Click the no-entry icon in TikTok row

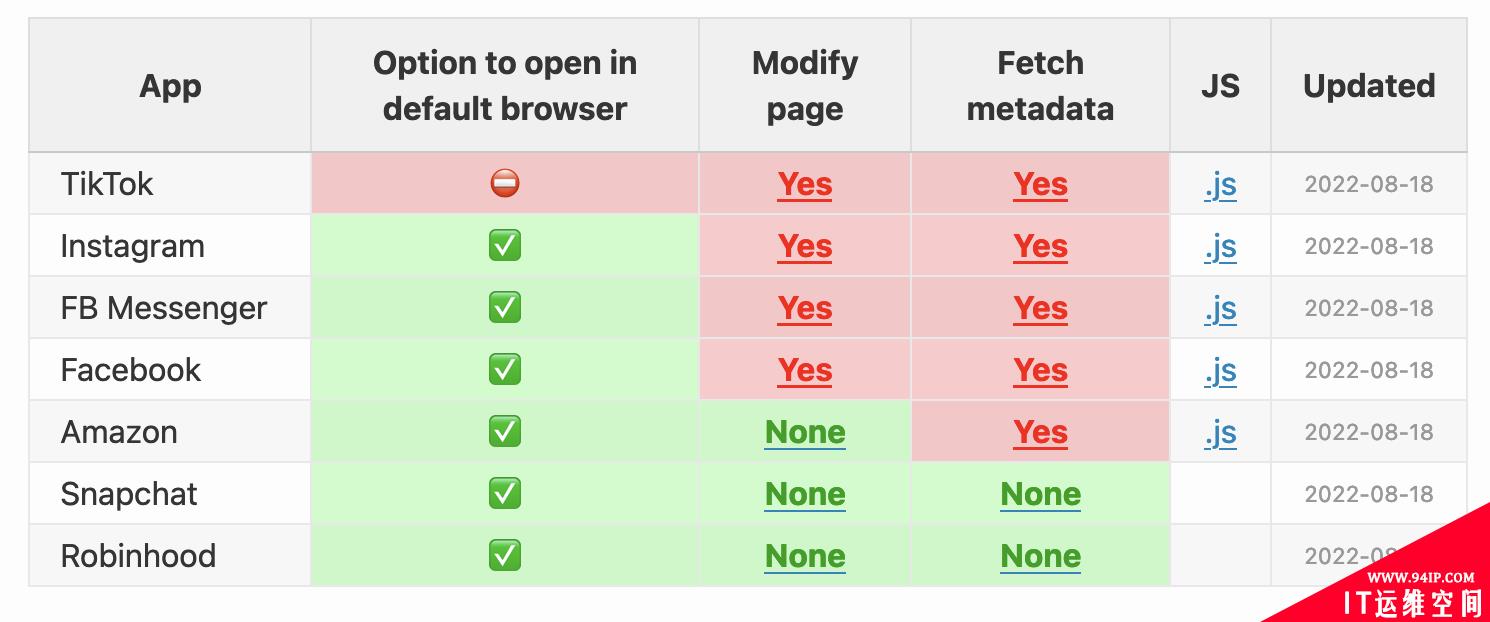pos(505,184)
